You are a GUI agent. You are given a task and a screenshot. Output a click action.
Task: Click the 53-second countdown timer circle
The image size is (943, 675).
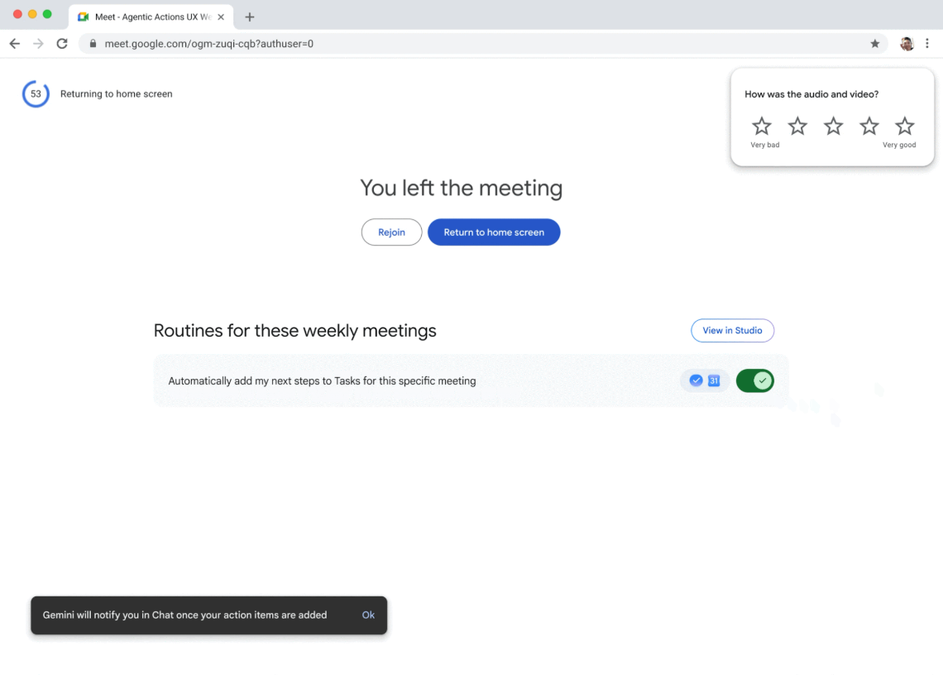(36, 94)
